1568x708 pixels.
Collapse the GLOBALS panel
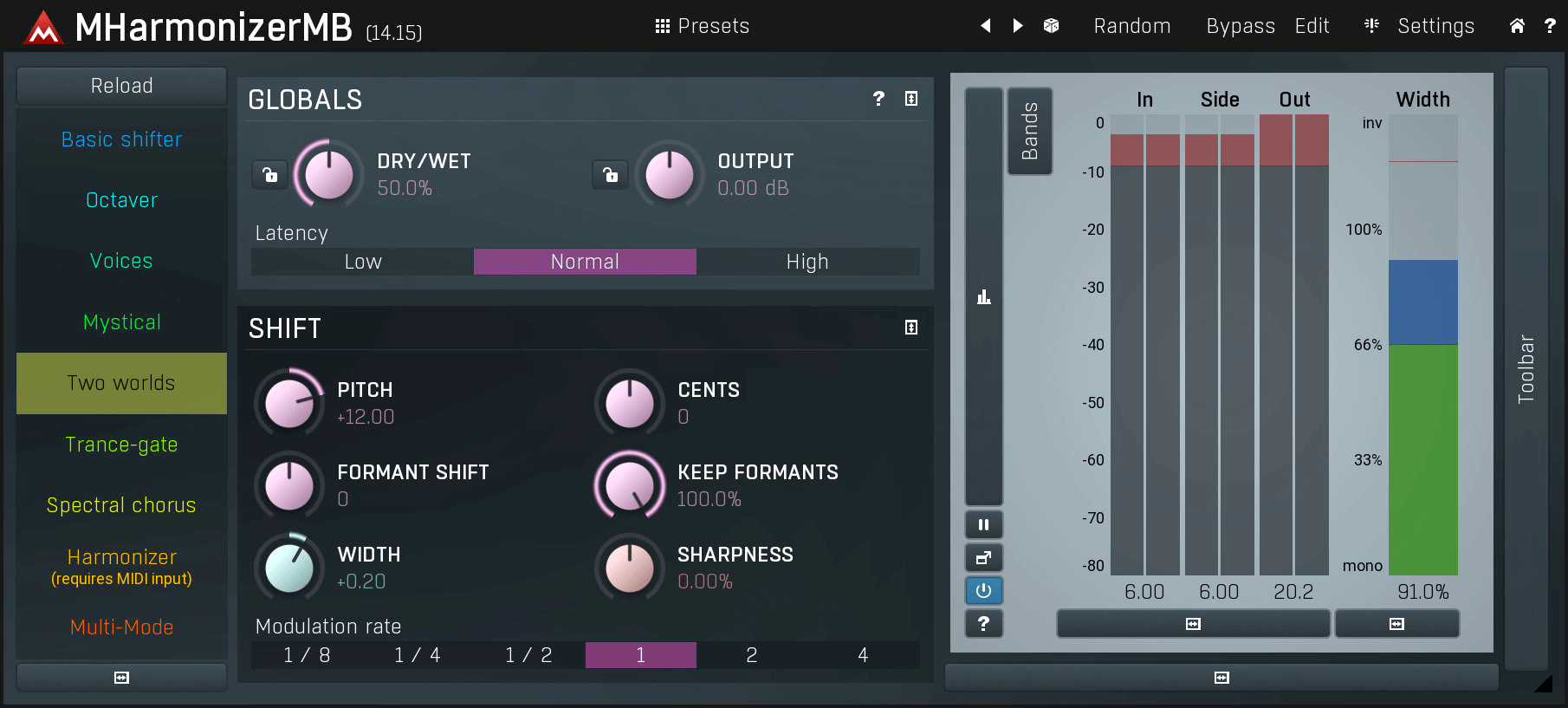(x=911, y=99)
